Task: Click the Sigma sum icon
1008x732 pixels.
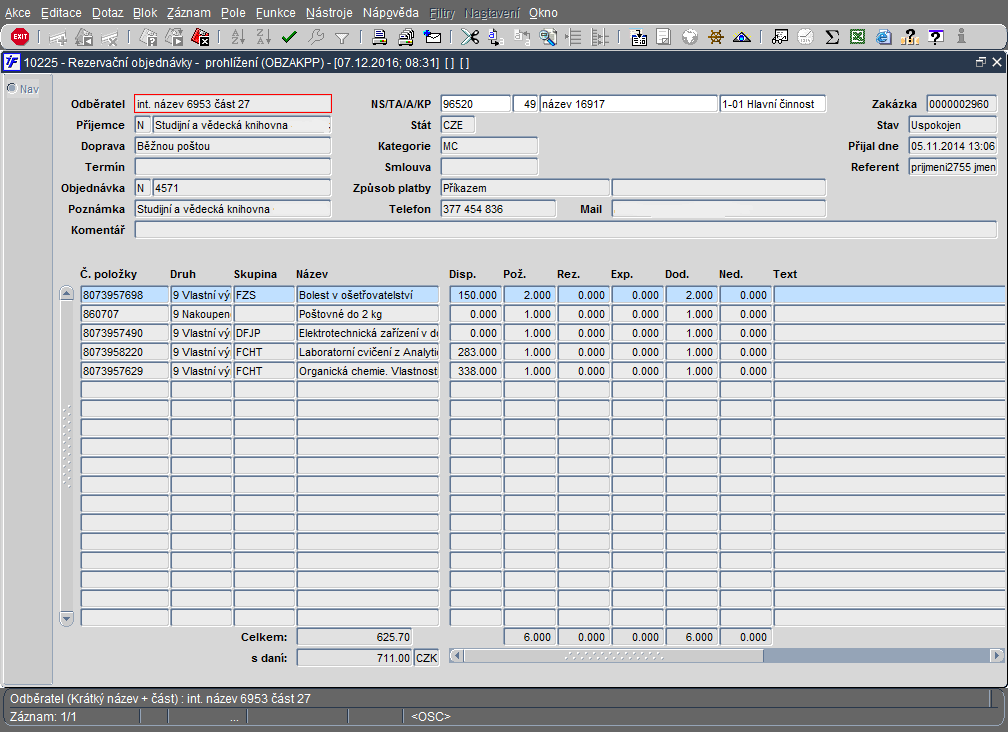Action: tap(832, 37)
